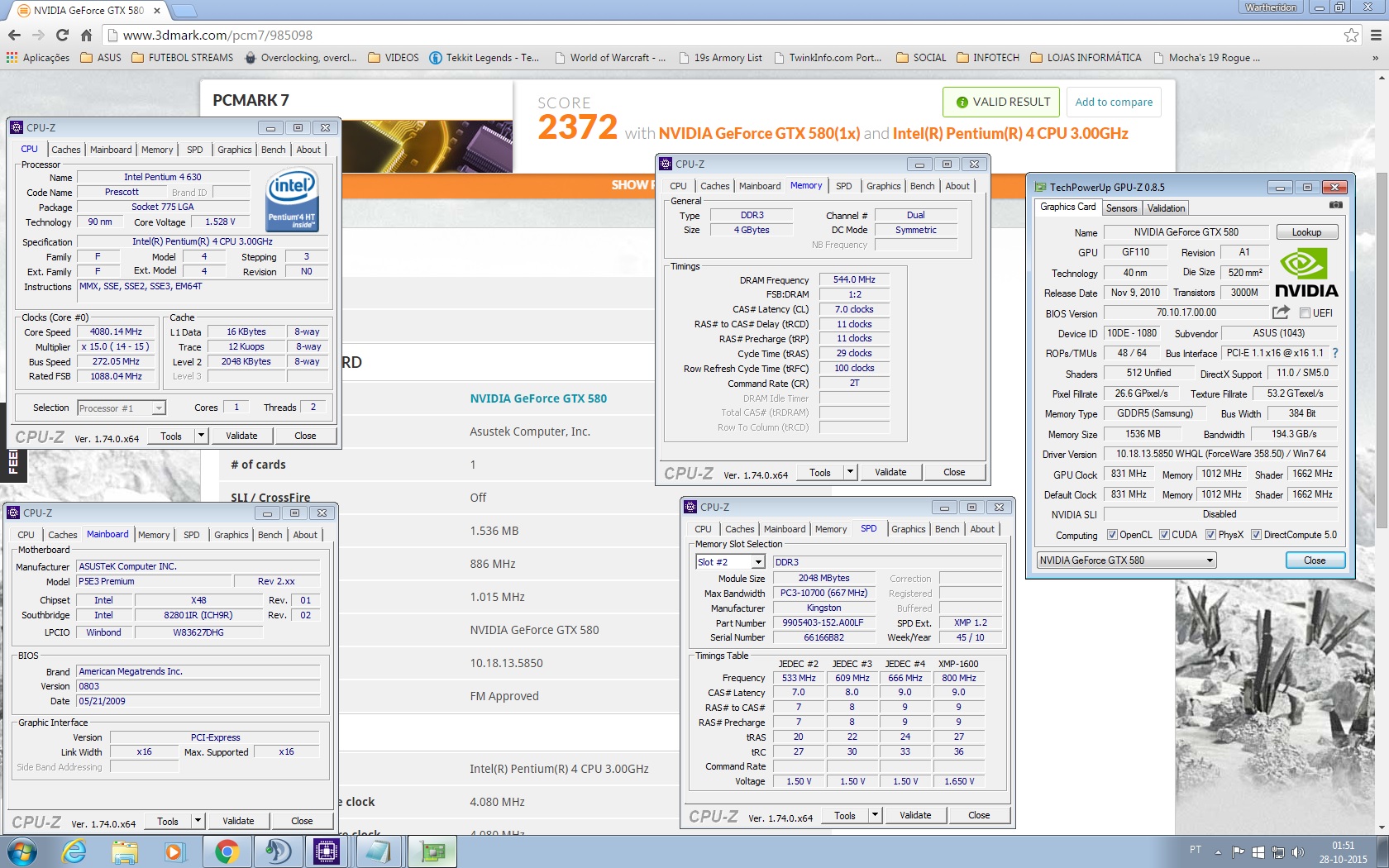1389x868 pixels.
Task: Click the Bus Interface question mark in GPU-Z
Action: point(1335,353)
